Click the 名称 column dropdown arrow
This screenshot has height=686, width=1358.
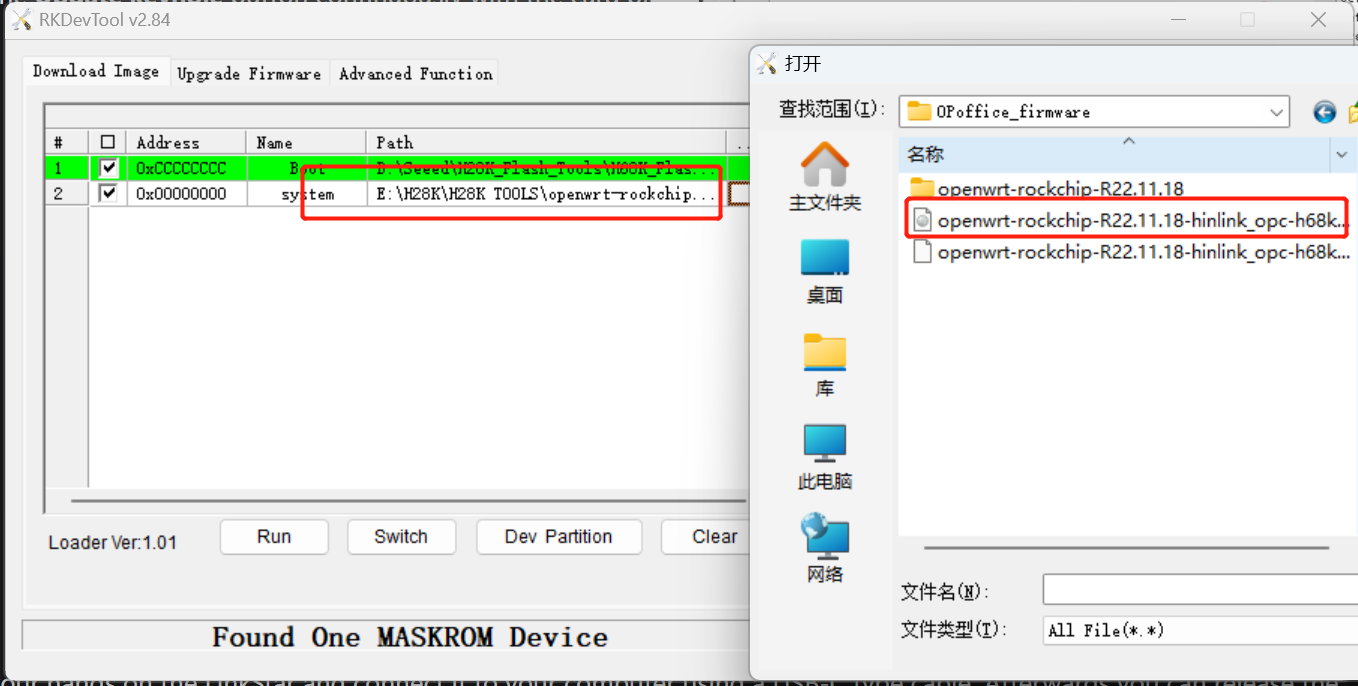pos(1342,155)
